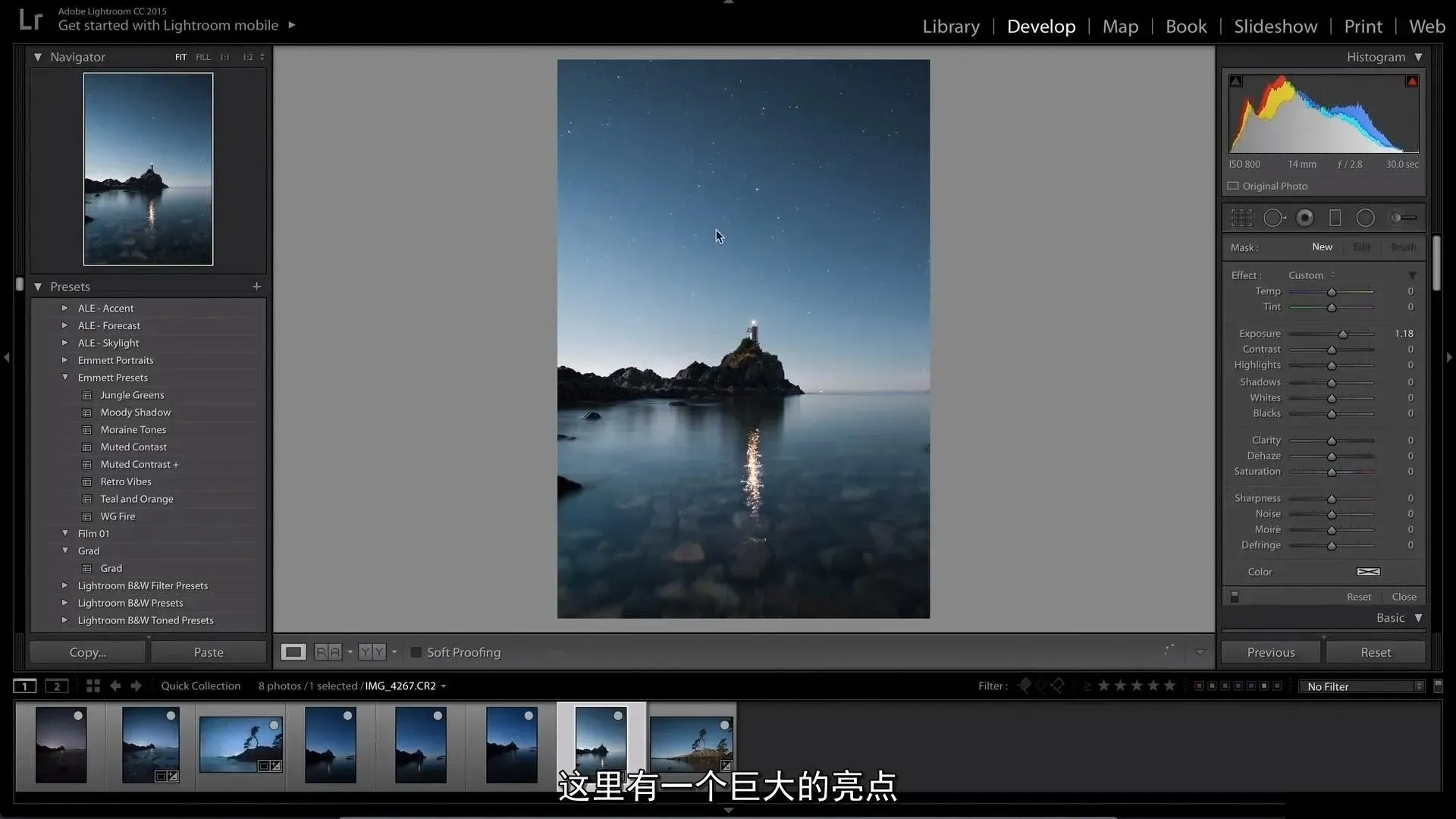The image size is (1456, 819).
Task: Select the Crop Overlay tool
Action: 1241,218
